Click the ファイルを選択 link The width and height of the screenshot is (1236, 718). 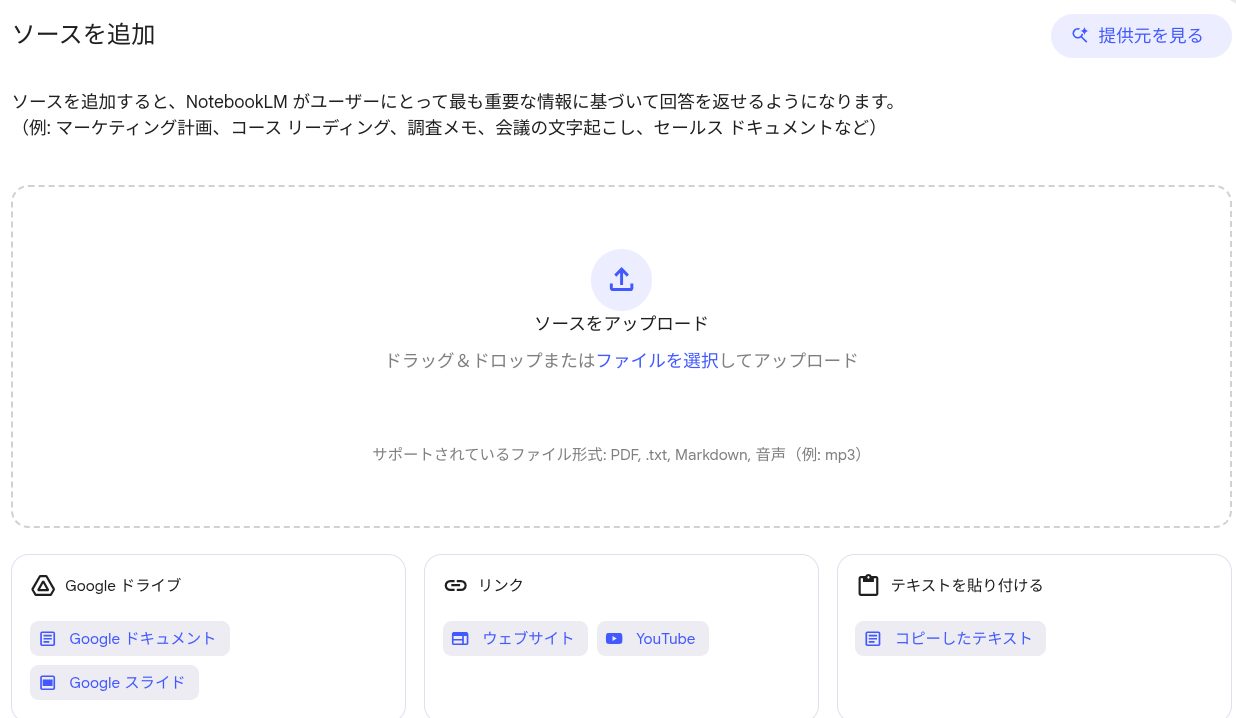(657, 360)
